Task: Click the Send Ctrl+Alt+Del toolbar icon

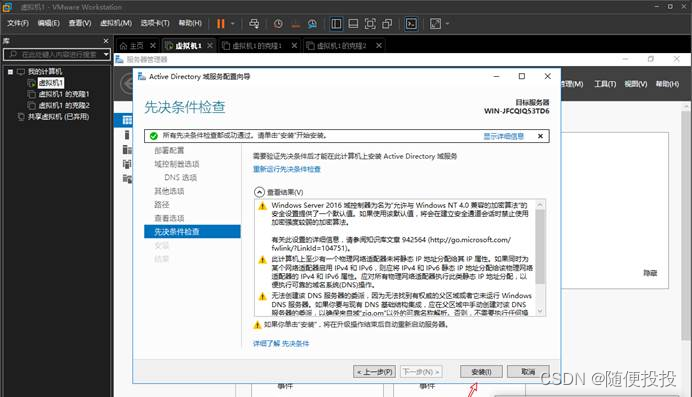Action: pos(254,24)
